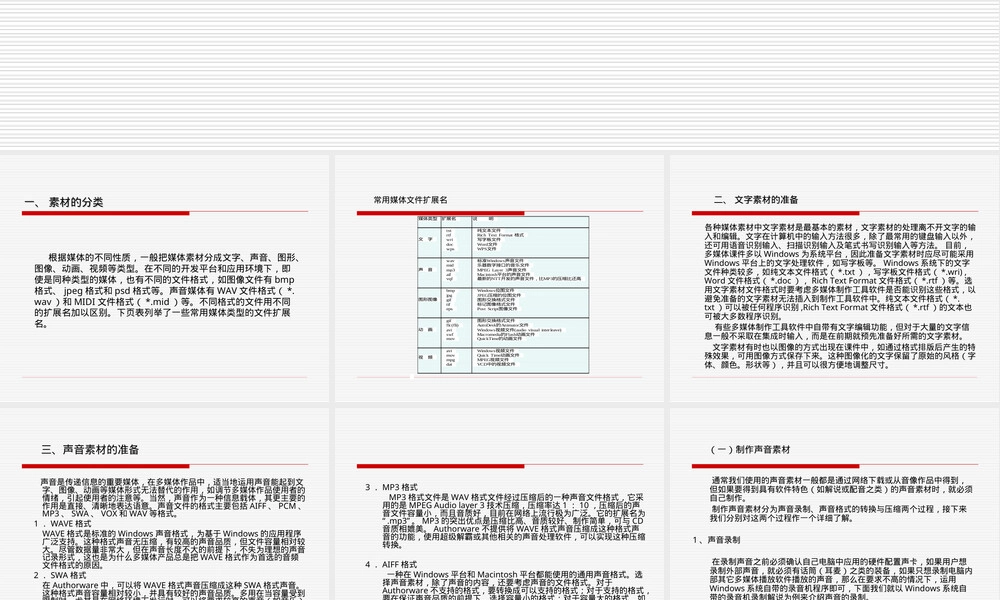
Task: Click the media file extension table
Action: click(x=503, y=295)
